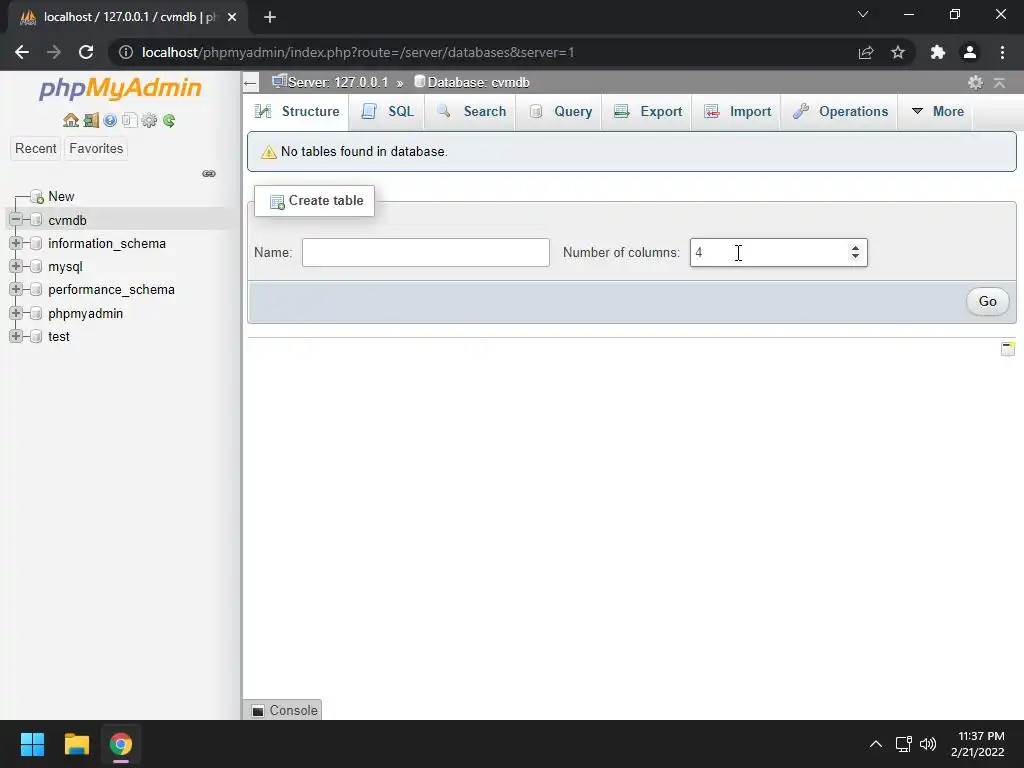Image resolution: width=1024 pixels, height=768 pixels.
Task: Click database icon next to phpmyadmin
Action: 37,313
